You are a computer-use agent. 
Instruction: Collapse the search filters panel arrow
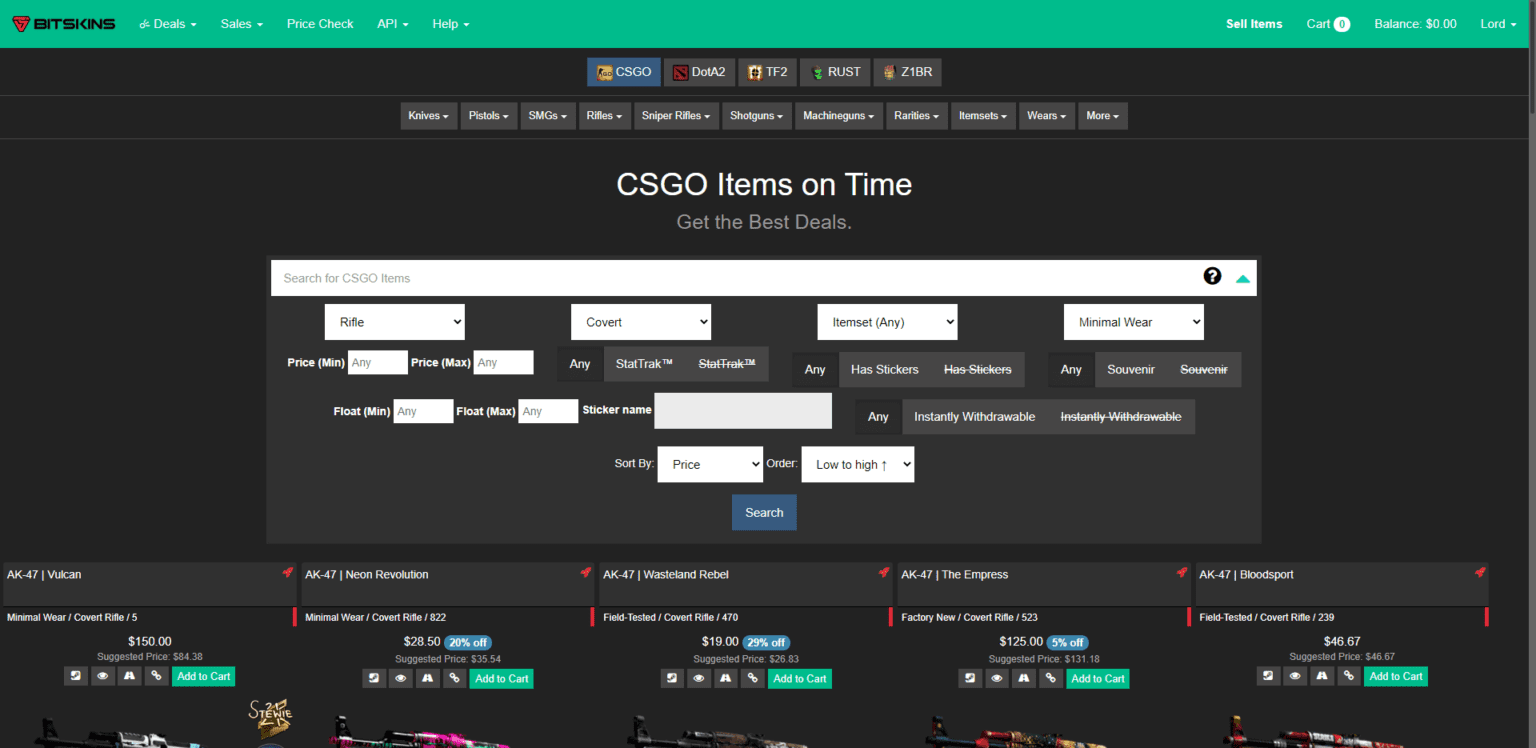click(x=1242, y=279)
